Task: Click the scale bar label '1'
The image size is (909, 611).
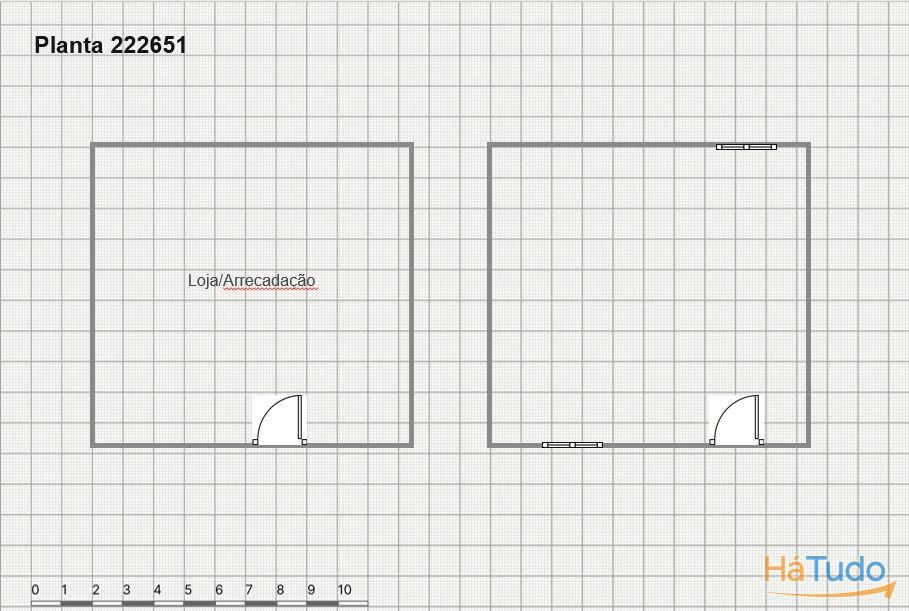Action: [64, 590]
